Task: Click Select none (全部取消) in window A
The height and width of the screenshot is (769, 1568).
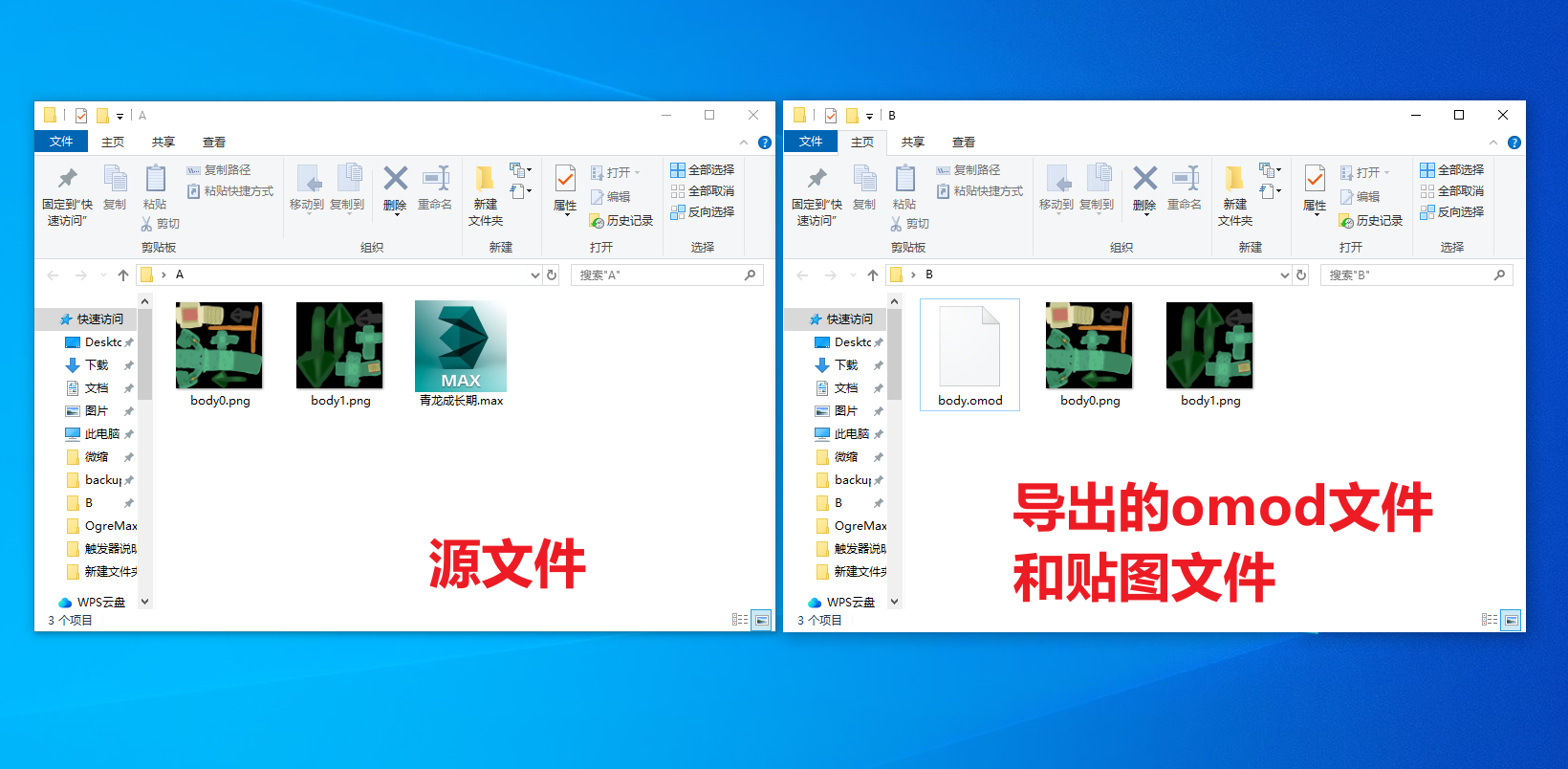Action: pyautogui.click(x=703, y=191)
